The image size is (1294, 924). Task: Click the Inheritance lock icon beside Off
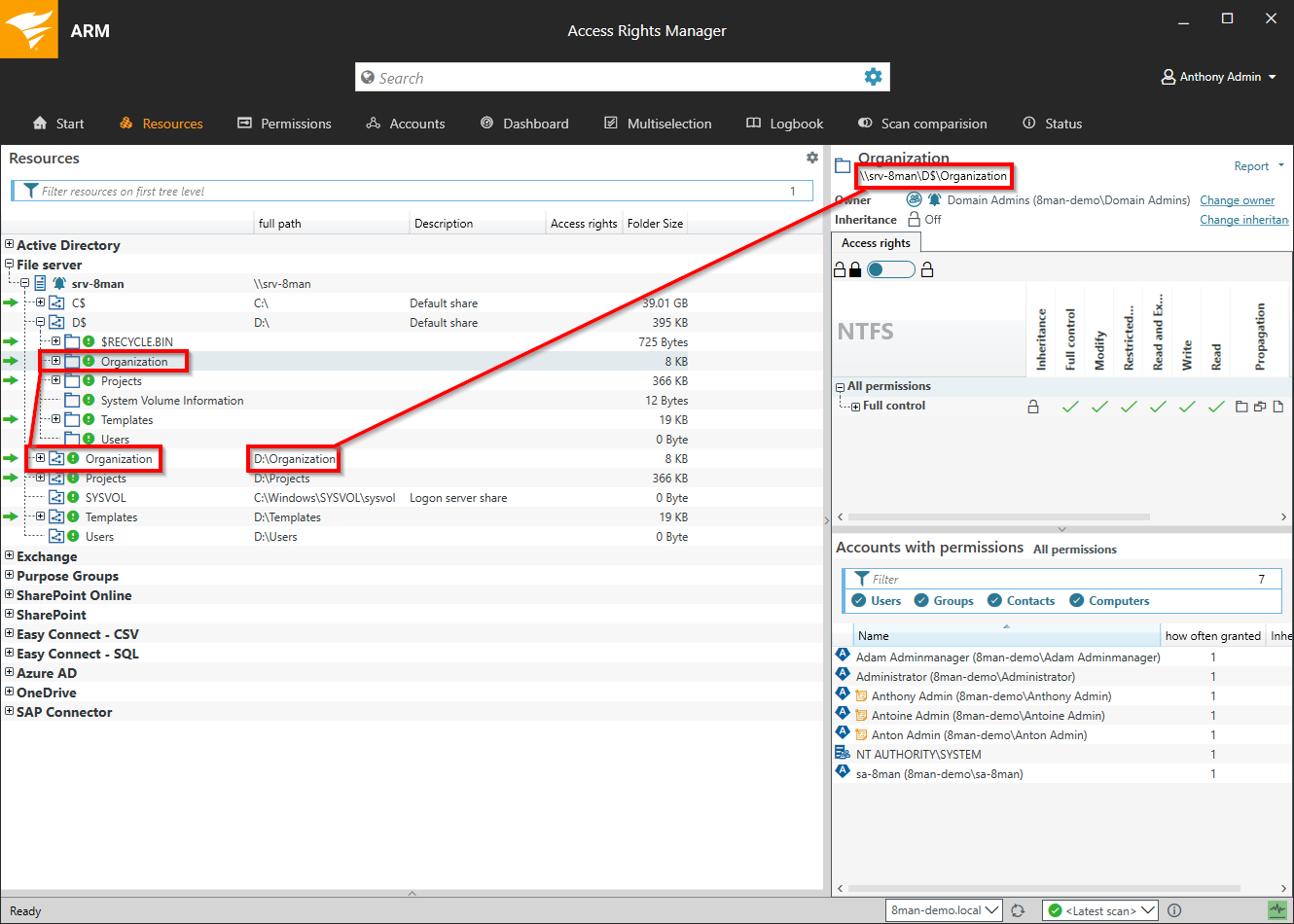(914, 219)
